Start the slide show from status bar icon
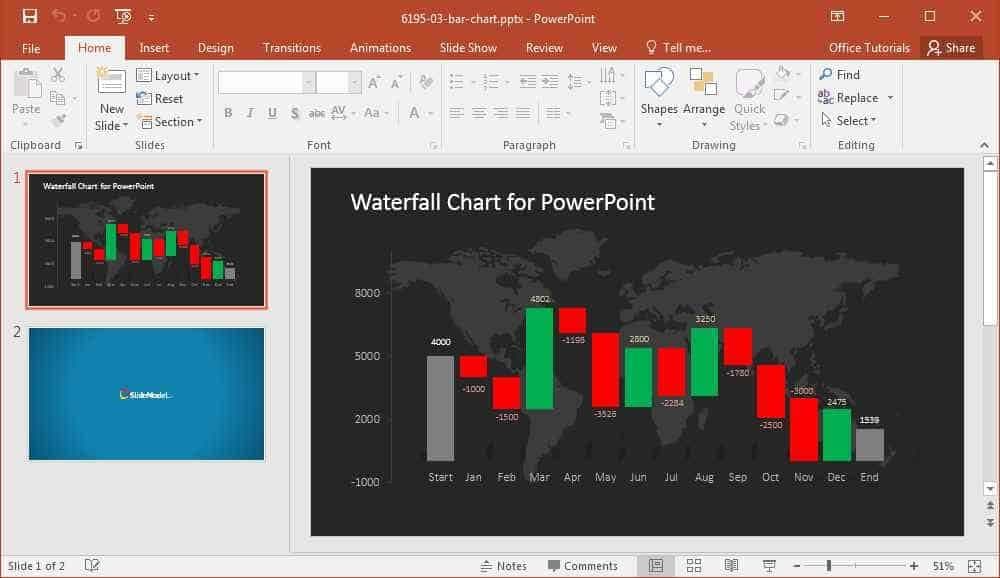This screenshot has width=1000, height=578. point(769,565)
